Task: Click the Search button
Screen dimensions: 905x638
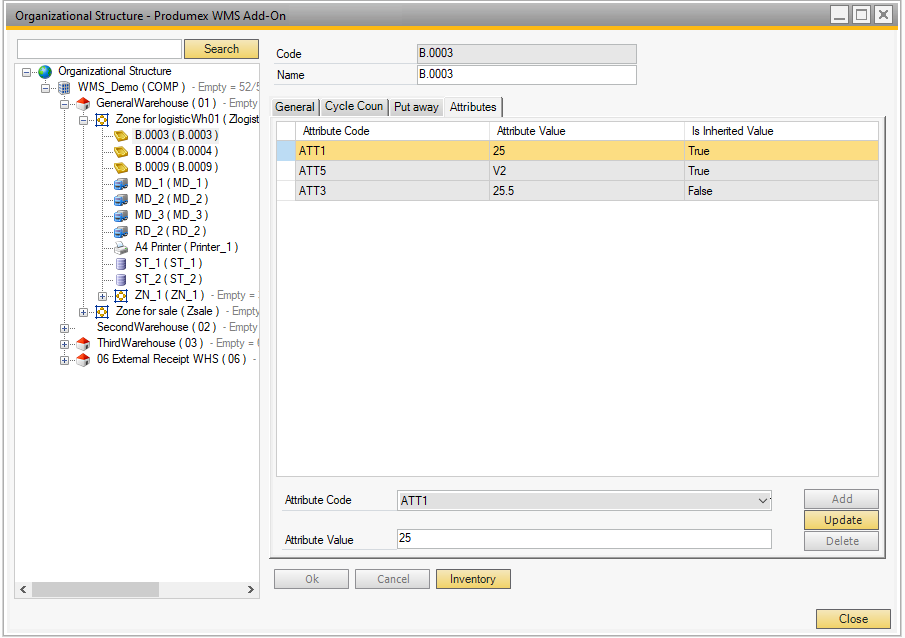Action: point(221,49)
